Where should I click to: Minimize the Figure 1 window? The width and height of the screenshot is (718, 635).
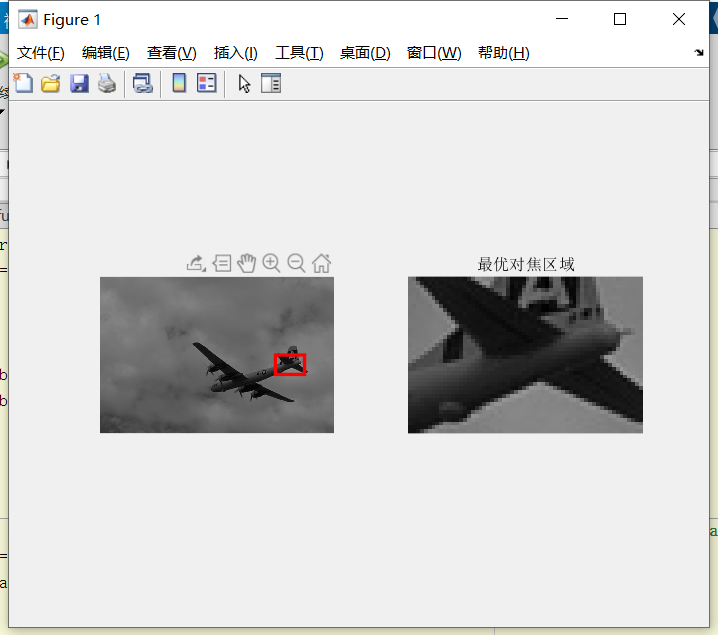tap(562, 19)
